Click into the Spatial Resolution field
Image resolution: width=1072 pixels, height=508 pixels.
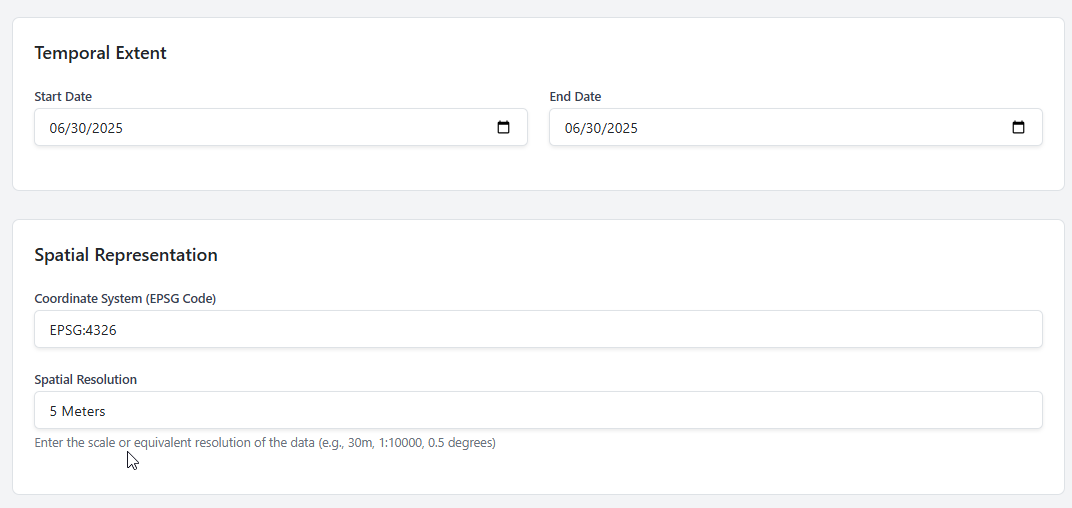point(538,410)
